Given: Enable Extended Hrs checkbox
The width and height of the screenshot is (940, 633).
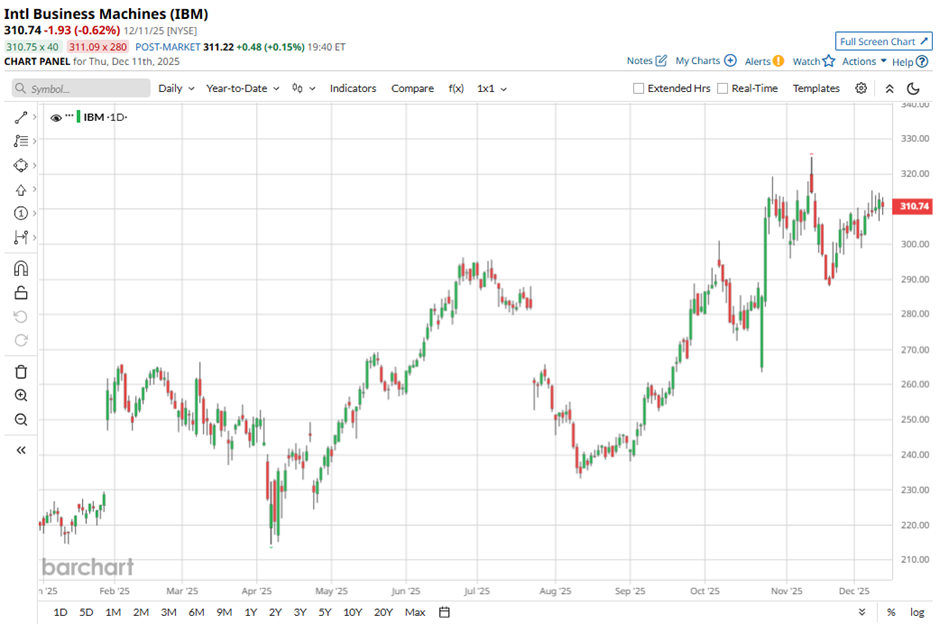Looking at the screenshot, I should coord(639,88).
